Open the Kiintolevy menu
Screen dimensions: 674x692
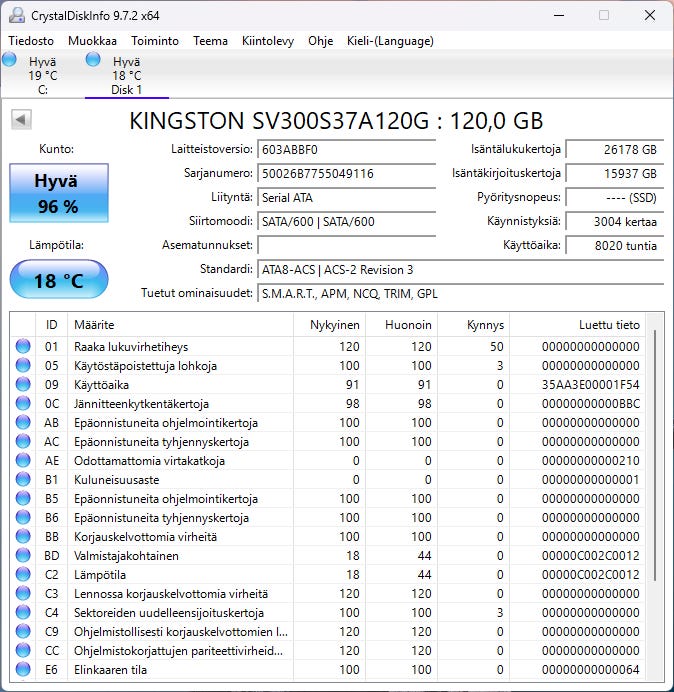(267, 41)
